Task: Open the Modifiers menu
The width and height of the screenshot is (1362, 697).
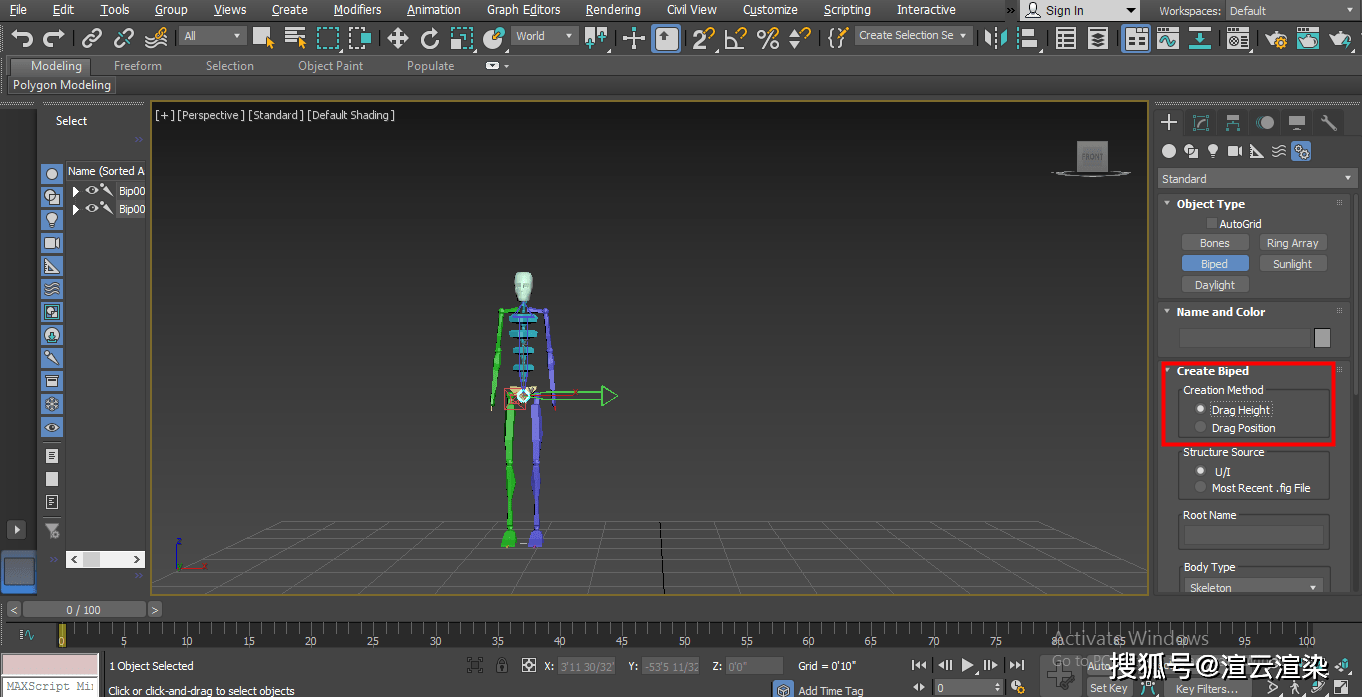Action: pos(357,10)
